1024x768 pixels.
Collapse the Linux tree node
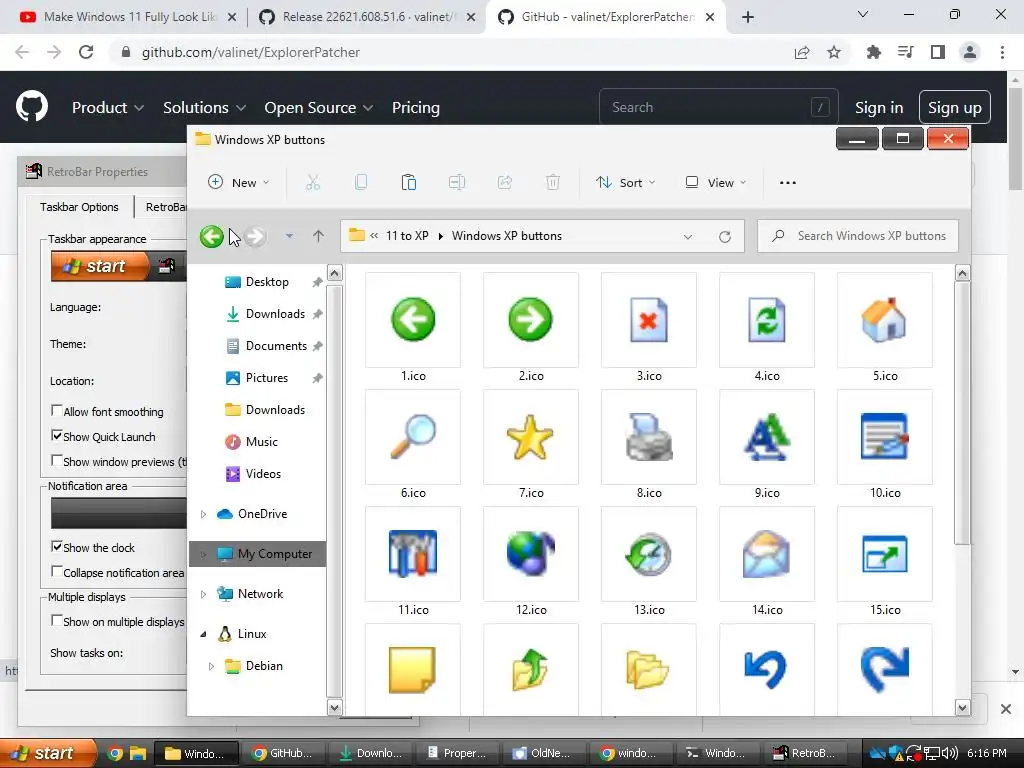coord(203,634)
